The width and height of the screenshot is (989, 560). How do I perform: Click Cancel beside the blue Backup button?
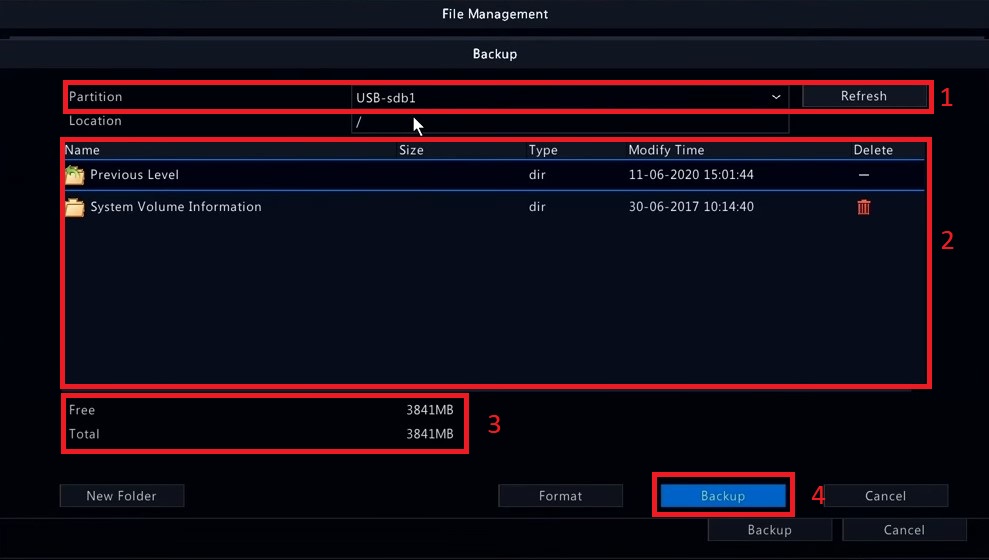click(885, 496)
